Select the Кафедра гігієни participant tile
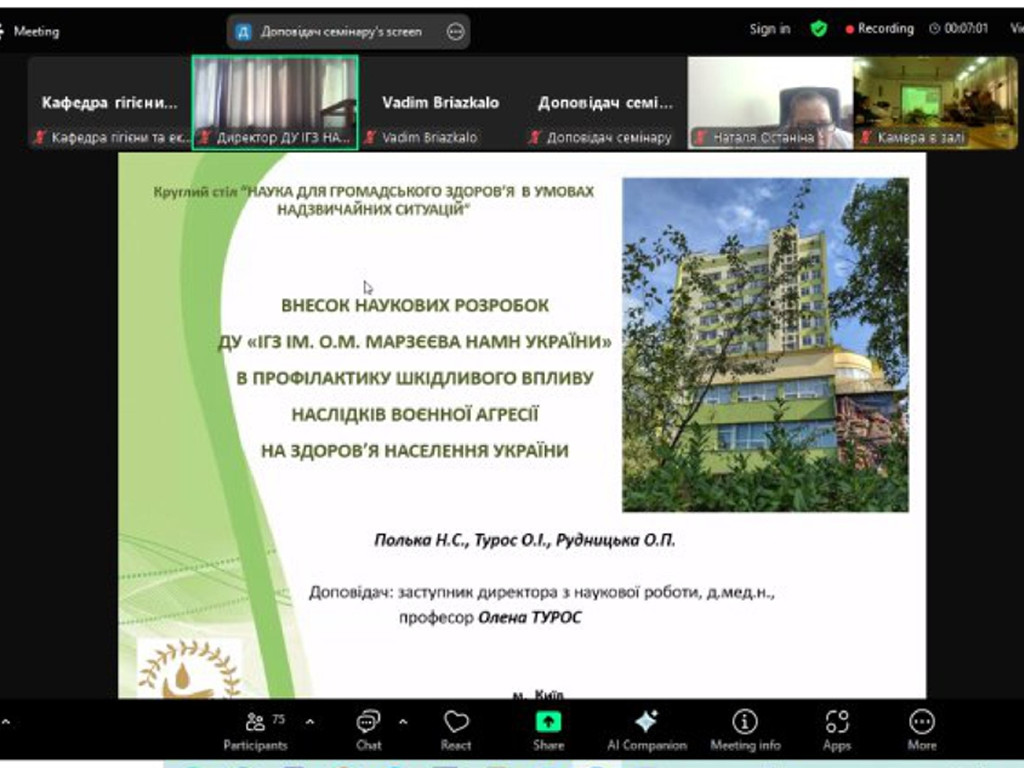This screenshot has width=1024, height=768. [x=109, y=103]
